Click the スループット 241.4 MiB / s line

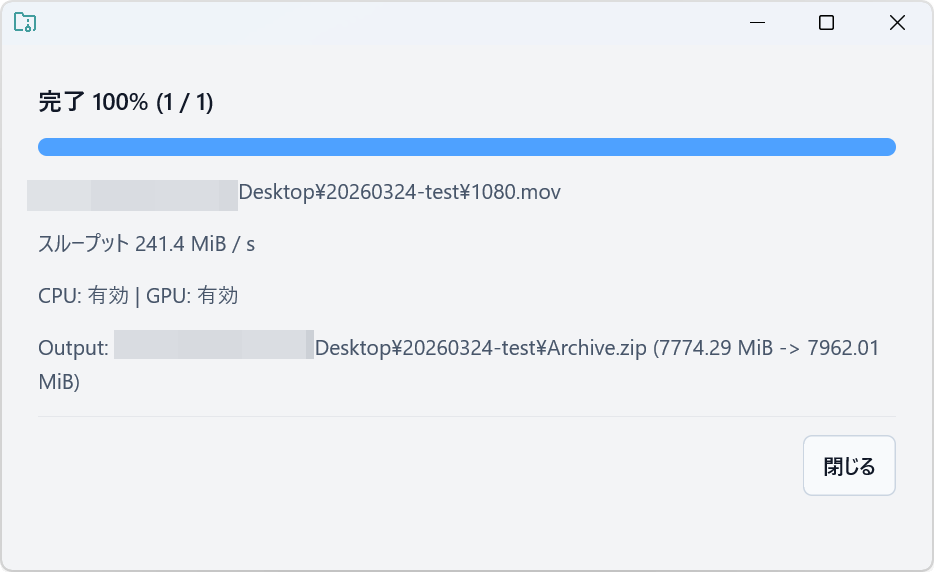tap(146, 243)
